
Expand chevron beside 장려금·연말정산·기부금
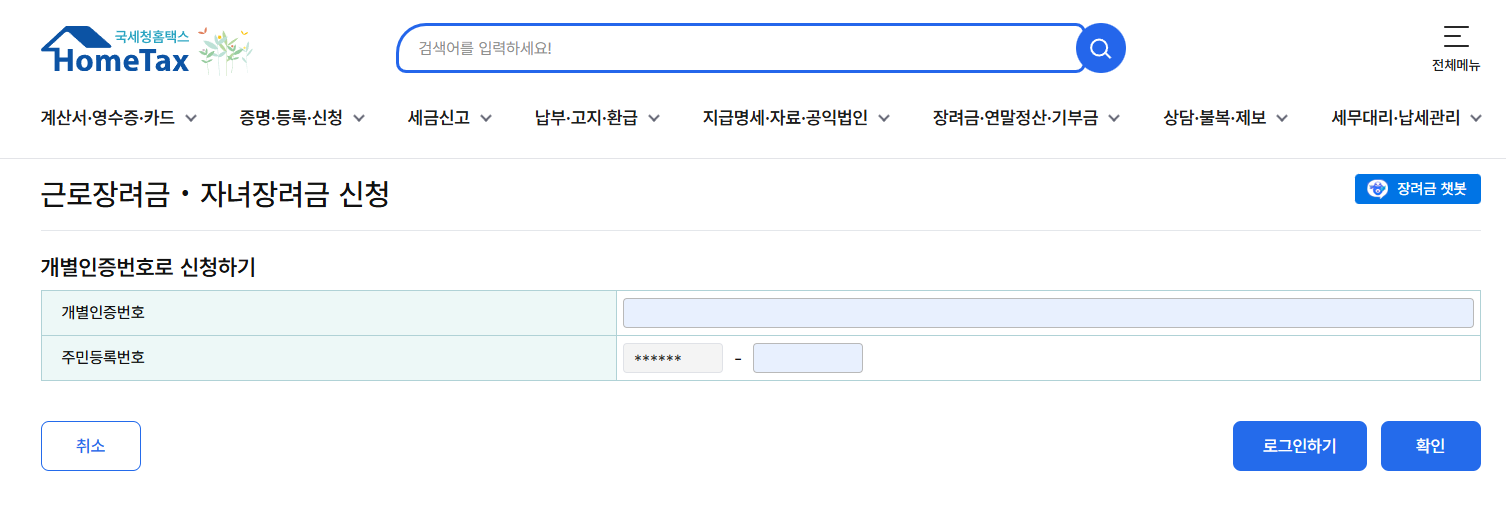[1114, 118]
